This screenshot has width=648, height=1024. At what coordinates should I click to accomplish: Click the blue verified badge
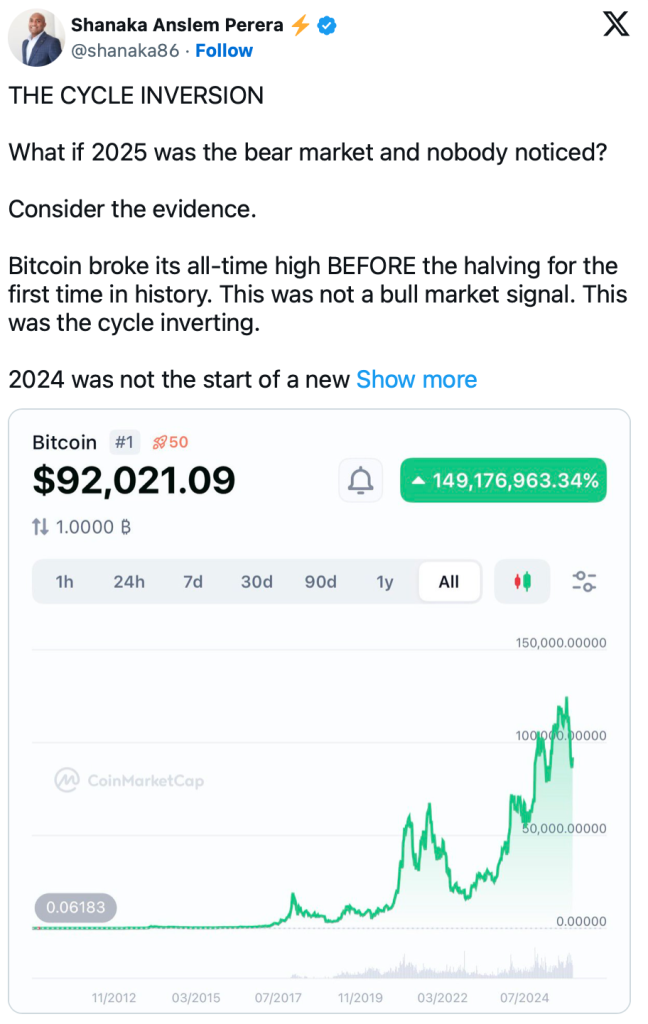(x=326, y=26)
